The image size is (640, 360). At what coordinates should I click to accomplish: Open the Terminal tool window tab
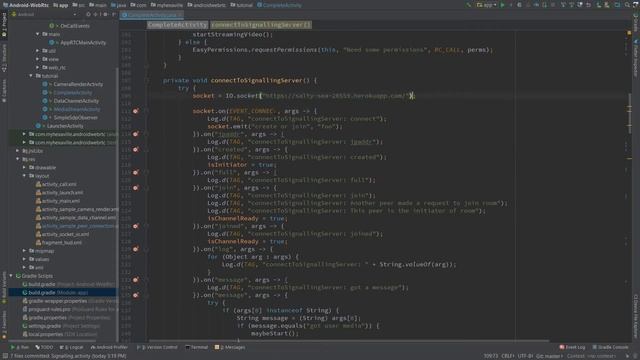[x=196, y=347]
